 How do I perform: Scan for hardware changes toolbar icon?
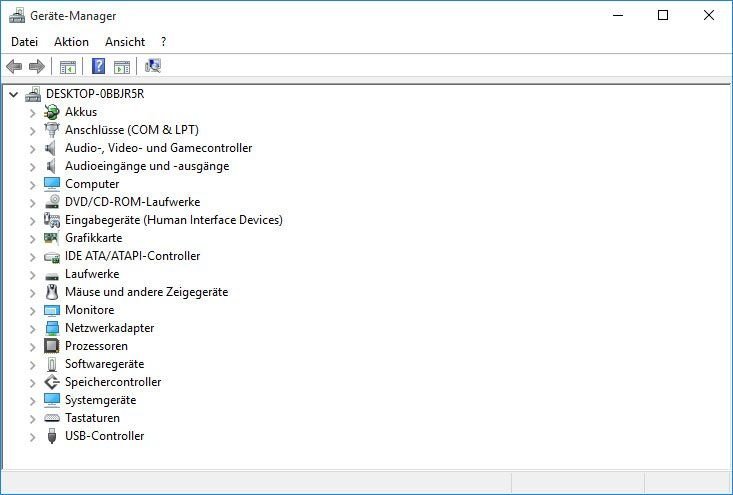(x=153, y=66)
